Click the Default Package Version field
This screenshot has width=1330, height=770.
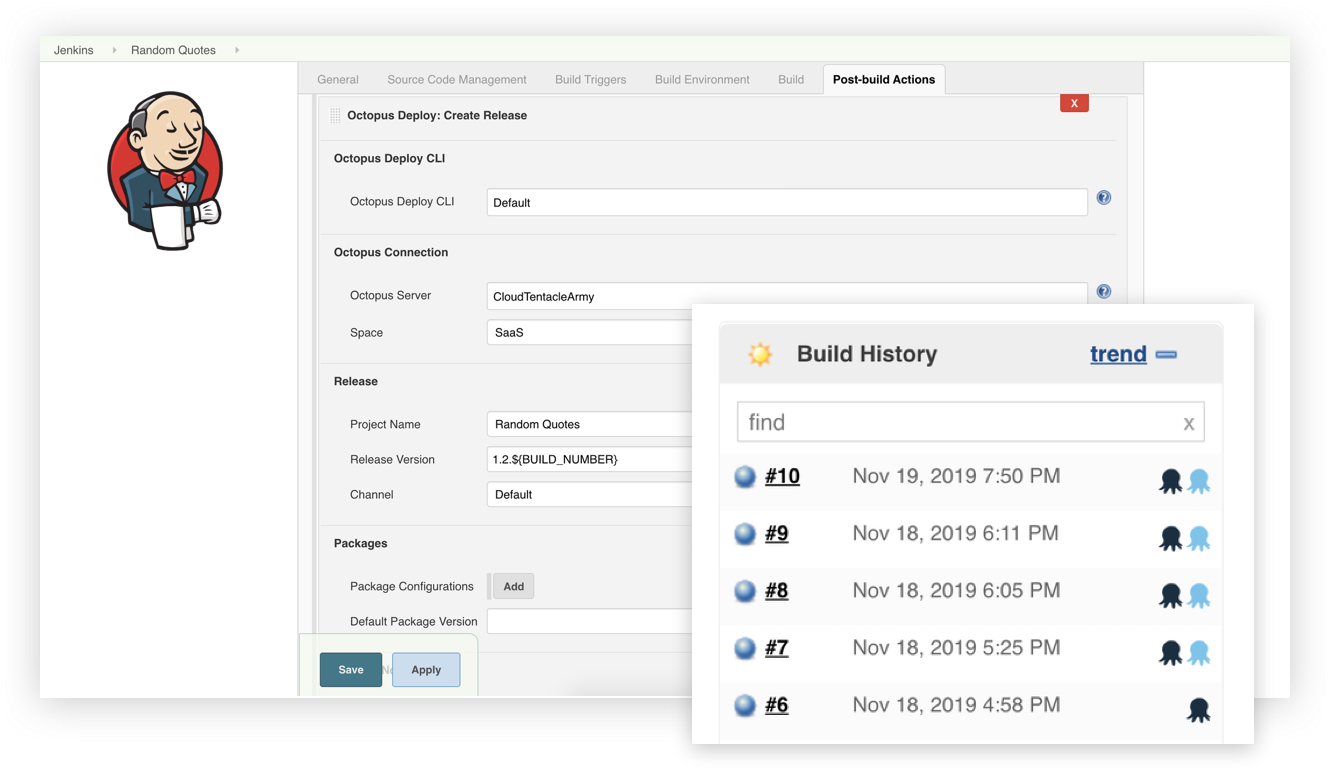pos(590,621)
